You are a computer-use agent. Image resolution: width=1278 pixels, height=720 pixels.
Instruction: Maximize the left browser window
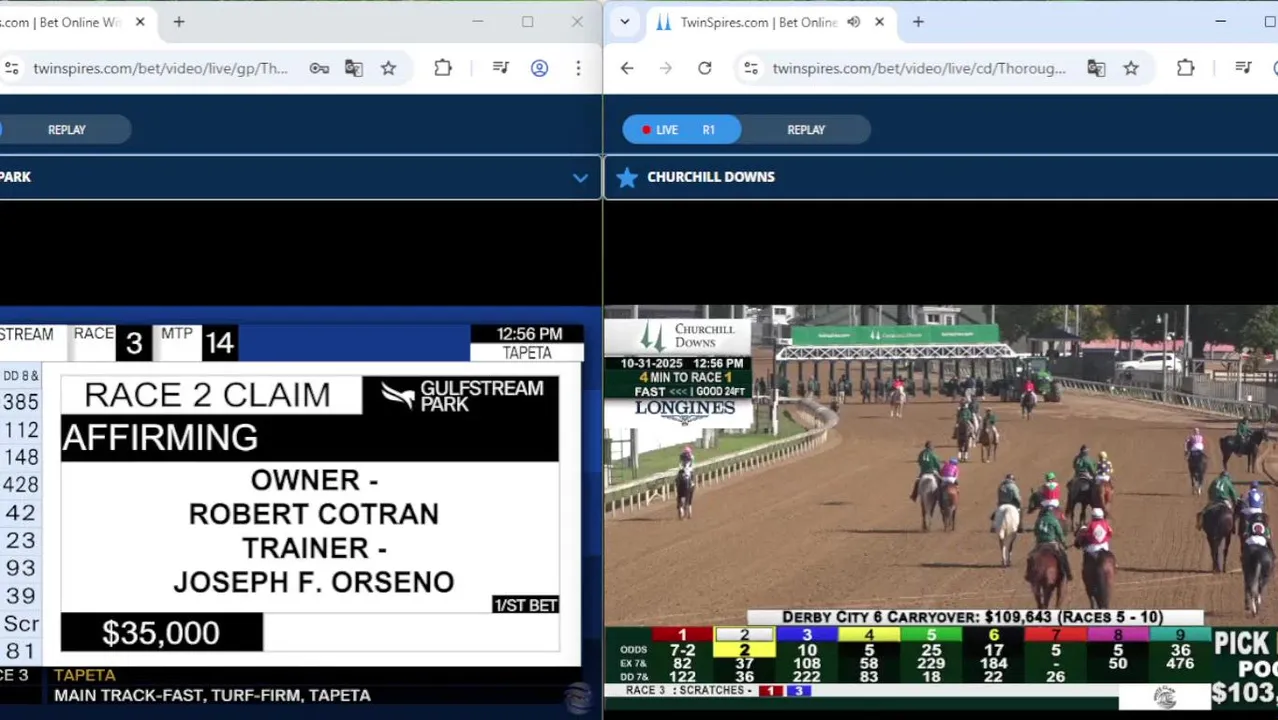click(x=527, y=22)
